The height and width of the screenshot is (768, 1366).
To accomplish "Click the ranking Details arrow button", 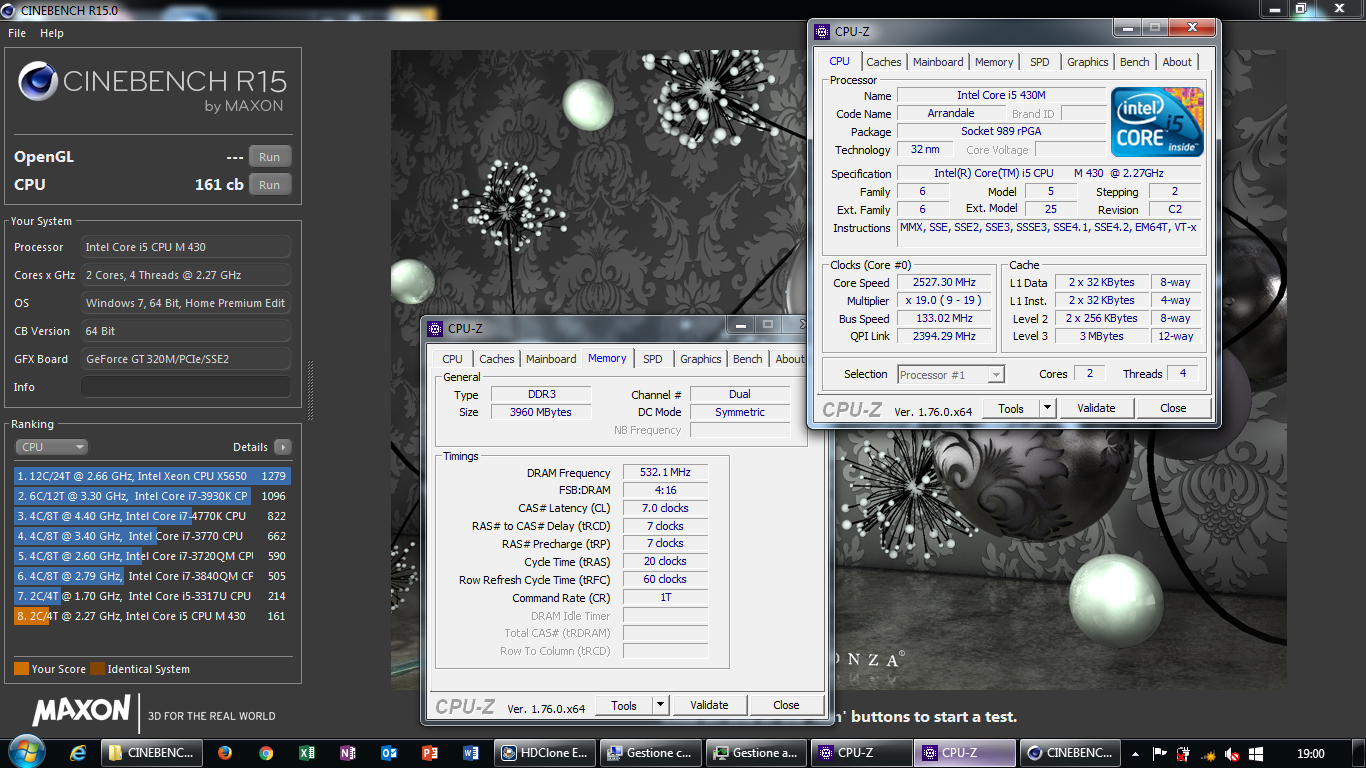I will click(x=283, y=447).
